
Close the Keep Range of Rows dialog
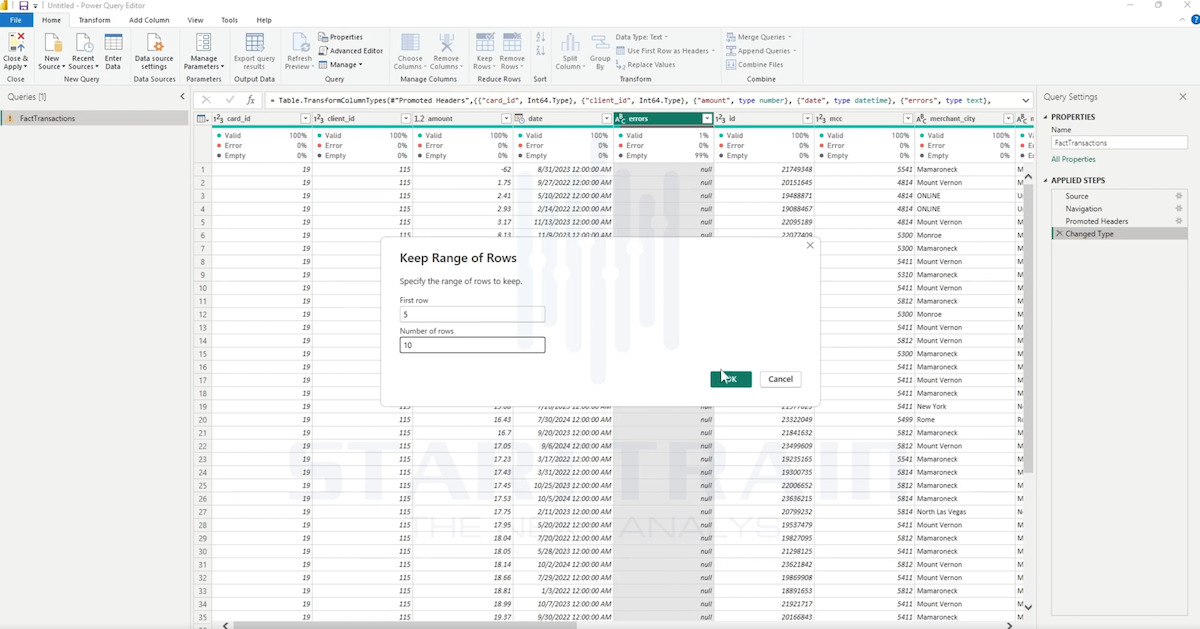tap(810, 245)
